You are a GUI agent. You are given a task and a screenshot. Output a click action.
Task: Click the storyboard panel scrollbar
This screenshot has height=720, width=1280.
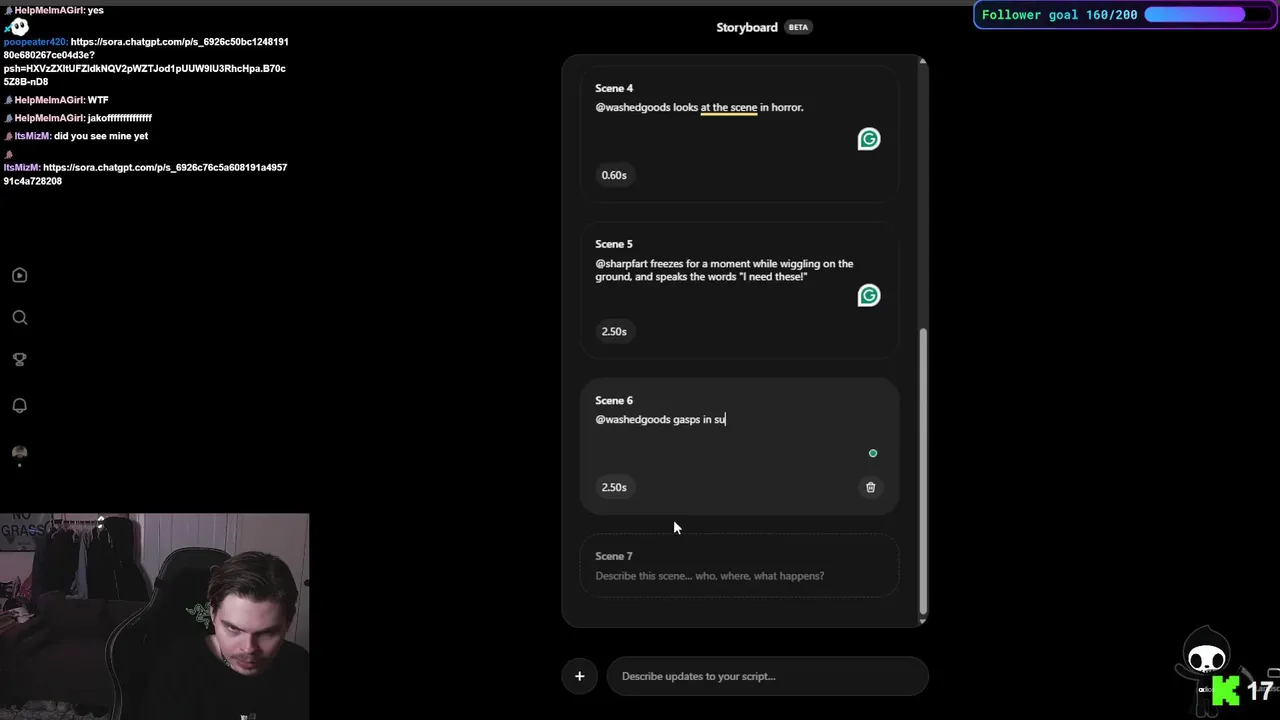pyautogui.click(x=923, y=470)
